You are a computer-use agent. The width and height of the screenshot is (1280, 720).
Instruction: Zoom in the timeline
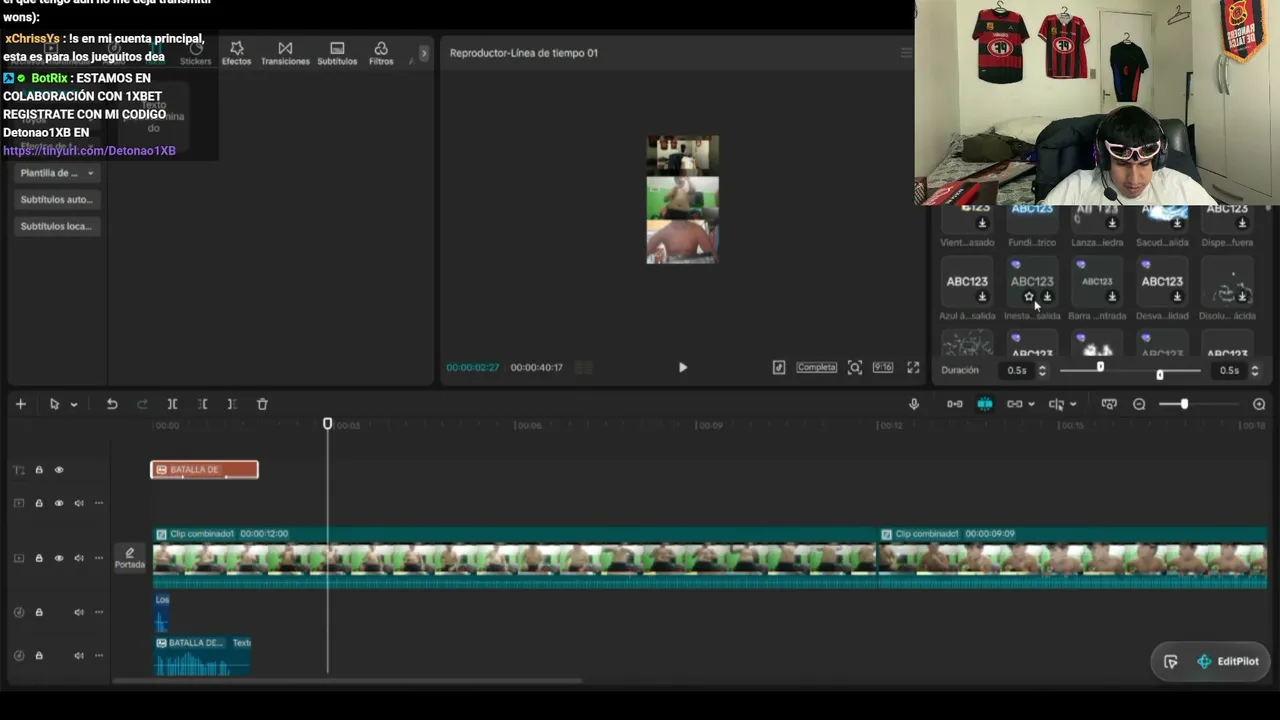click(x=1259, y=404)
